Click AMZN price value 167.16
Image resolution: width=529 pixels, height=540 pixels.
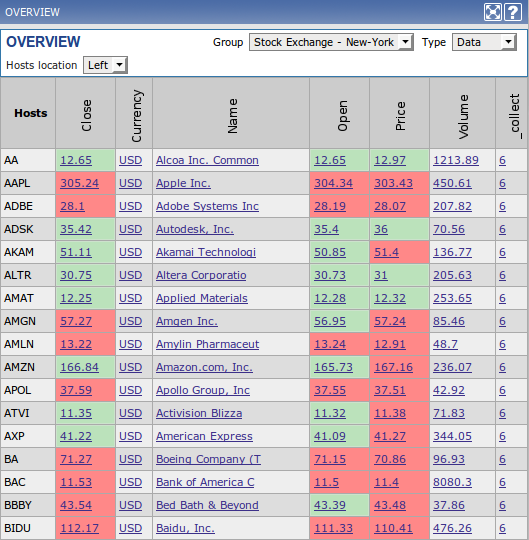[x=393, y=367]
